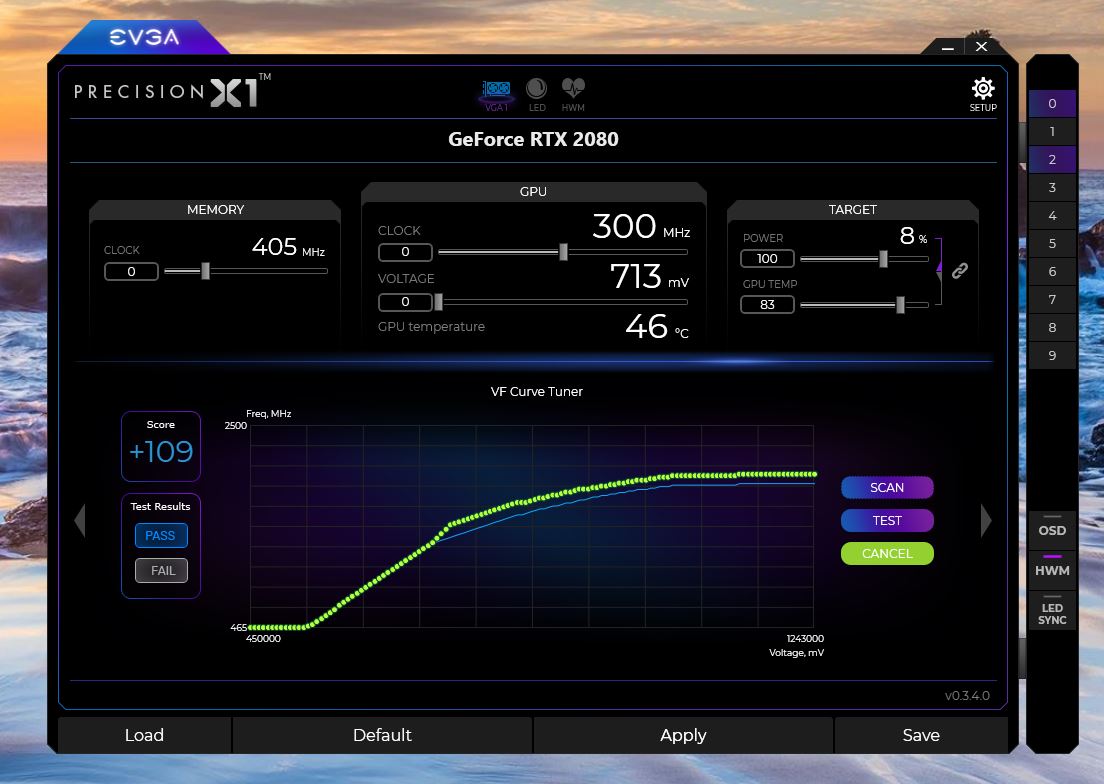Image resolution: width=1104 pixels, height=784 pixels.
Task: Open the LED control icon
Action: [x=537, y=95]
